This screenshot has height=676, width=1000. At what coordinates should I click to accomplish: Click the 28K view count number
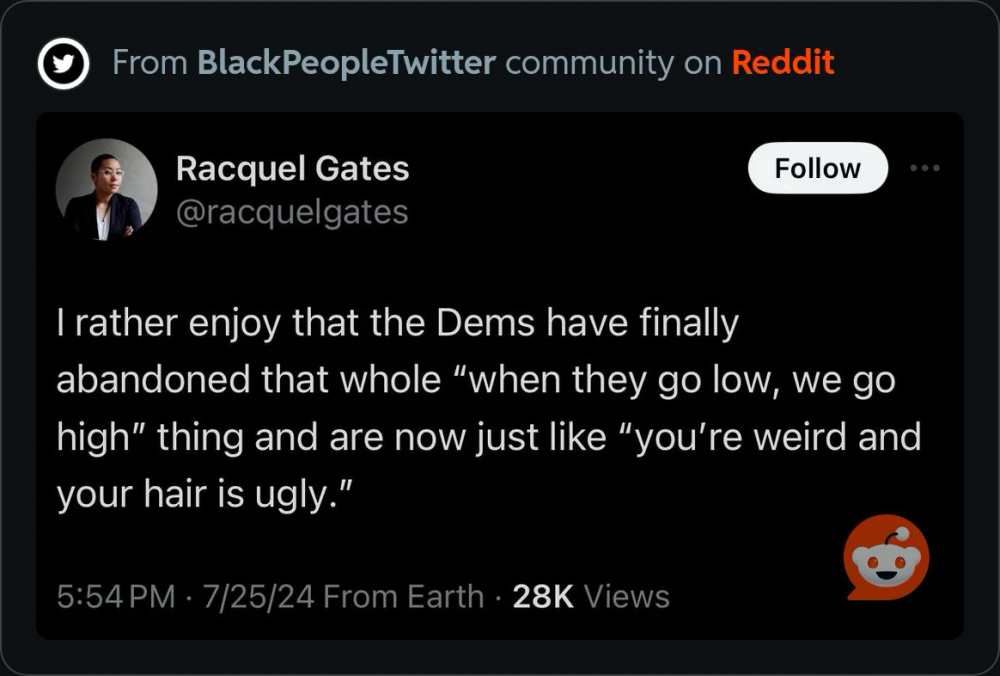(x=543, y=597)
